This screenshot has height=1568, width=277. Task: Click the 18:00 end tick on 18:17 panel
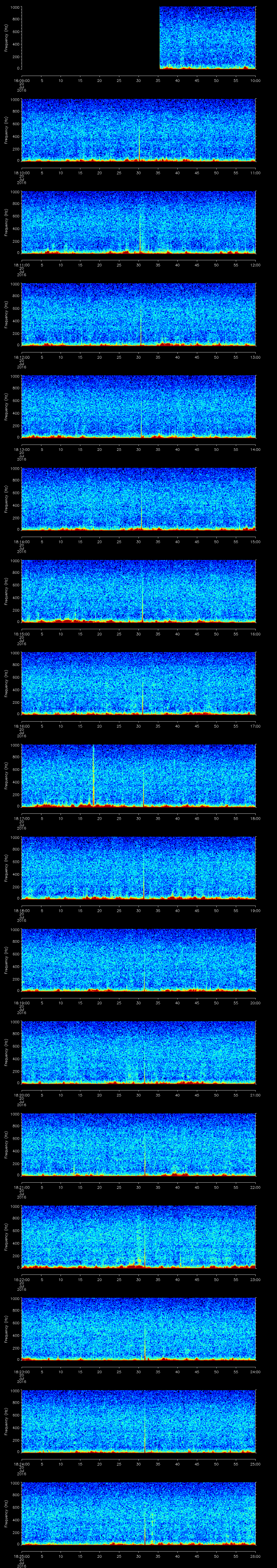click(255, 818)
